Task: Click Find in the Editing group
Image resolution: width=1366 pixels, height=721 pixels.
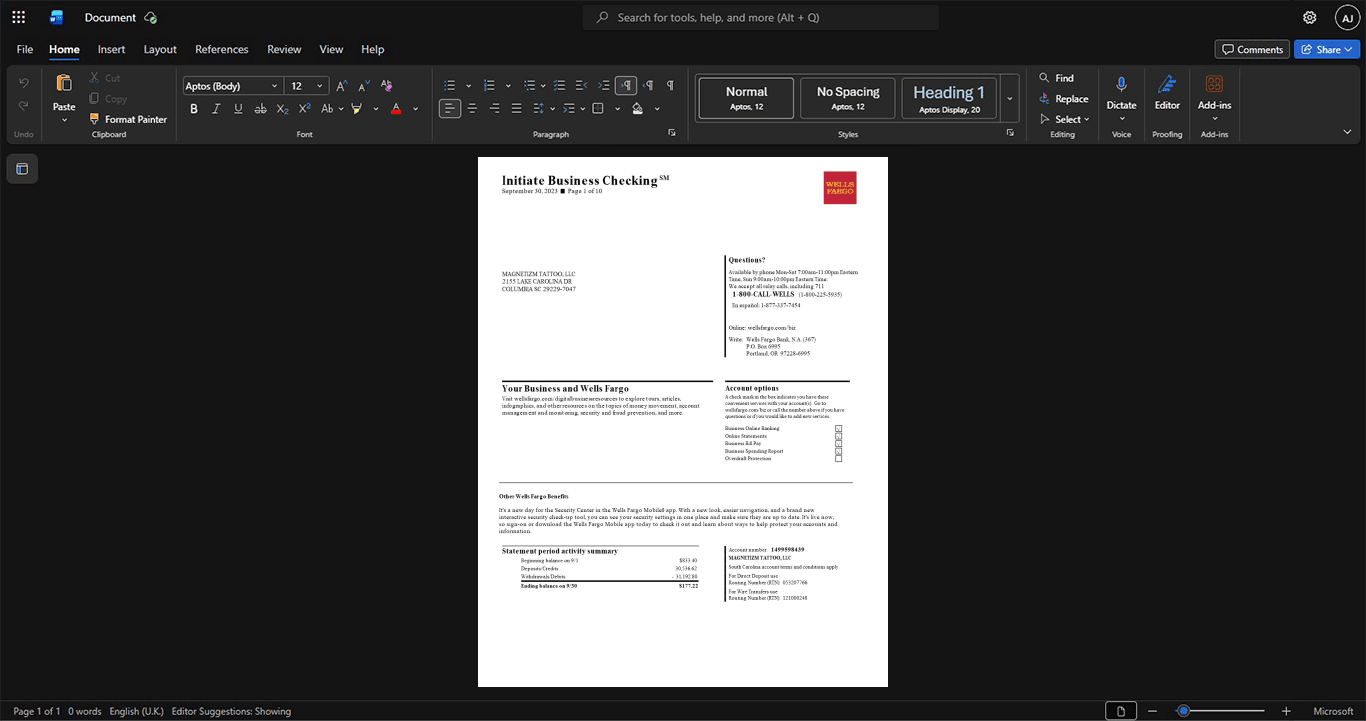Action: (1056, 78)
